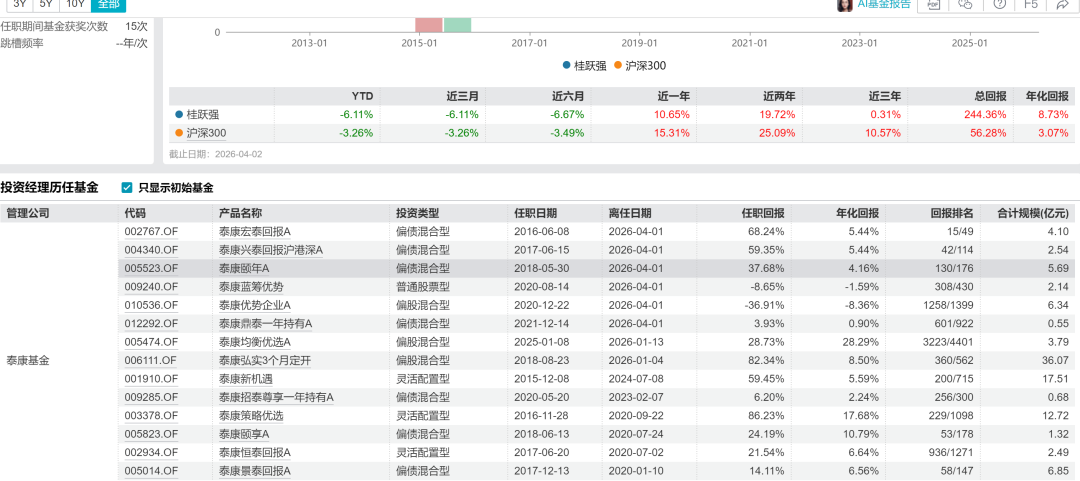Sort by 离任日期 column header
Screen dimensions: 1080x481
630,214
